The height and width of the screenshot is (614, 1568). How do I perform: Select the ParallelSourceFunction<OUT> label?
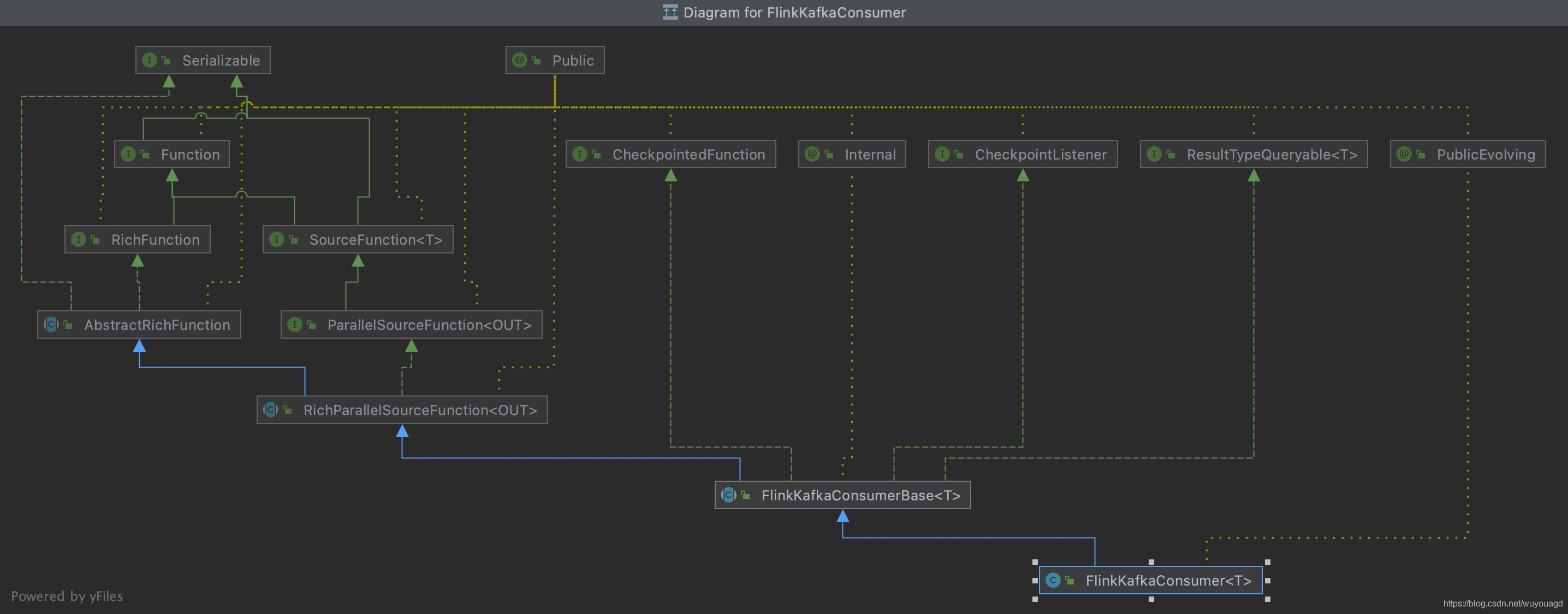click(430, 324)
